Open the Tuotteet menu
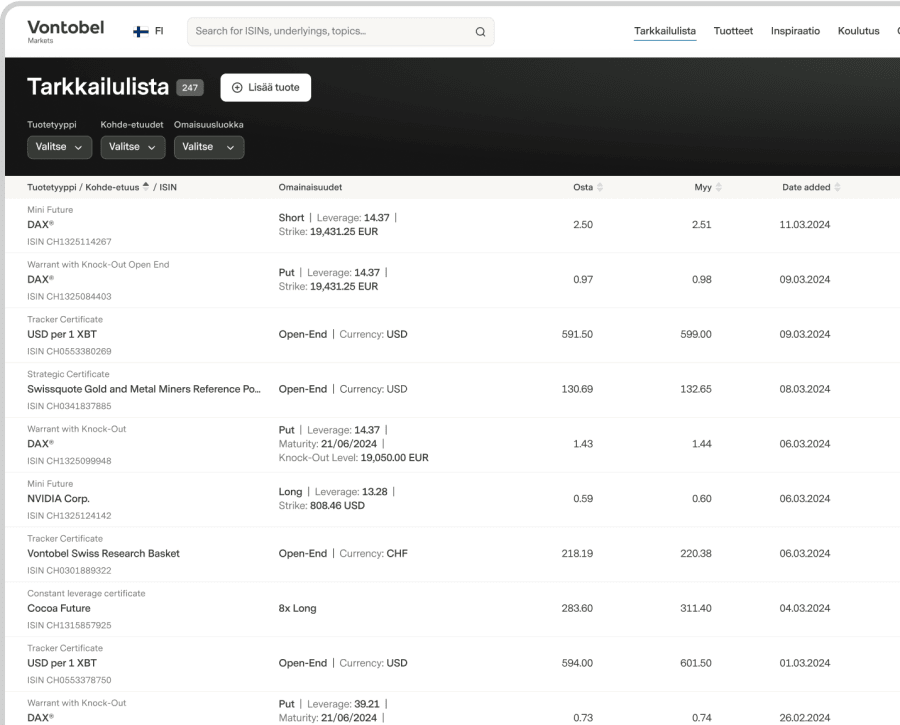This screenshot has width=900, height=725. pyautogui.click(x=733, y=31)
